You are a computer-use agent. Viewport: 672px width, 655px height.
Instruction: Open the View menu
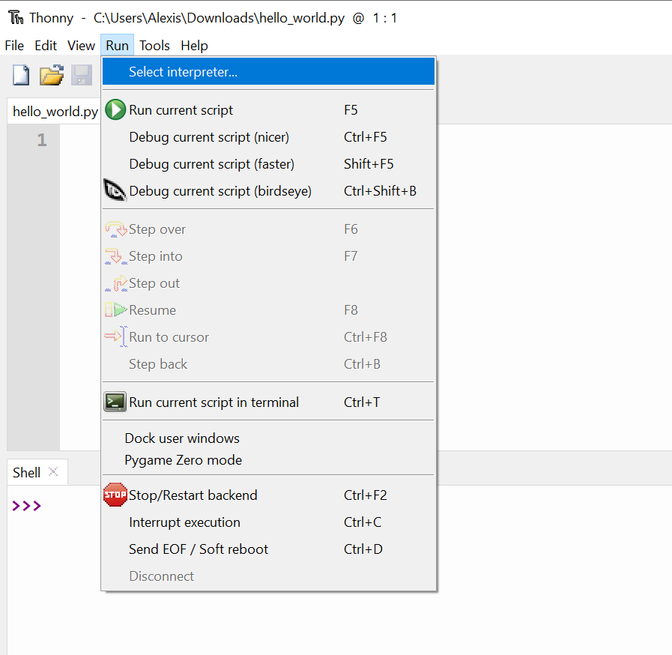81,45
